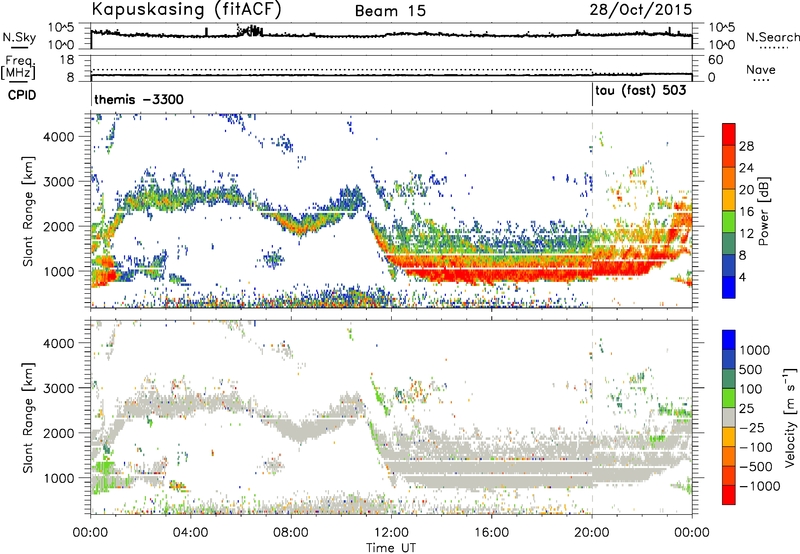The image size is (800, 554).
Task: Click the 'Velocity [m s-1]' colorbar label
Action: pyautogui.click(x=790, y=417)
